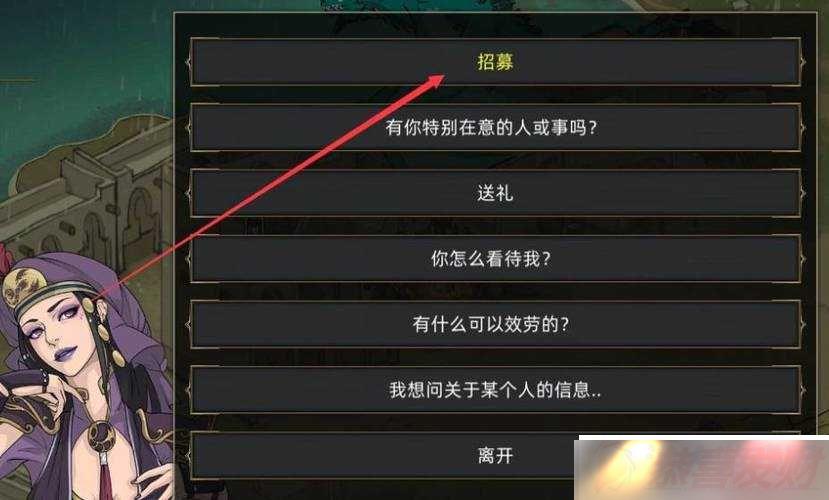Ask 你怎么看待我? in the dialogue list
829x500 pixels.
coord(495,258)
